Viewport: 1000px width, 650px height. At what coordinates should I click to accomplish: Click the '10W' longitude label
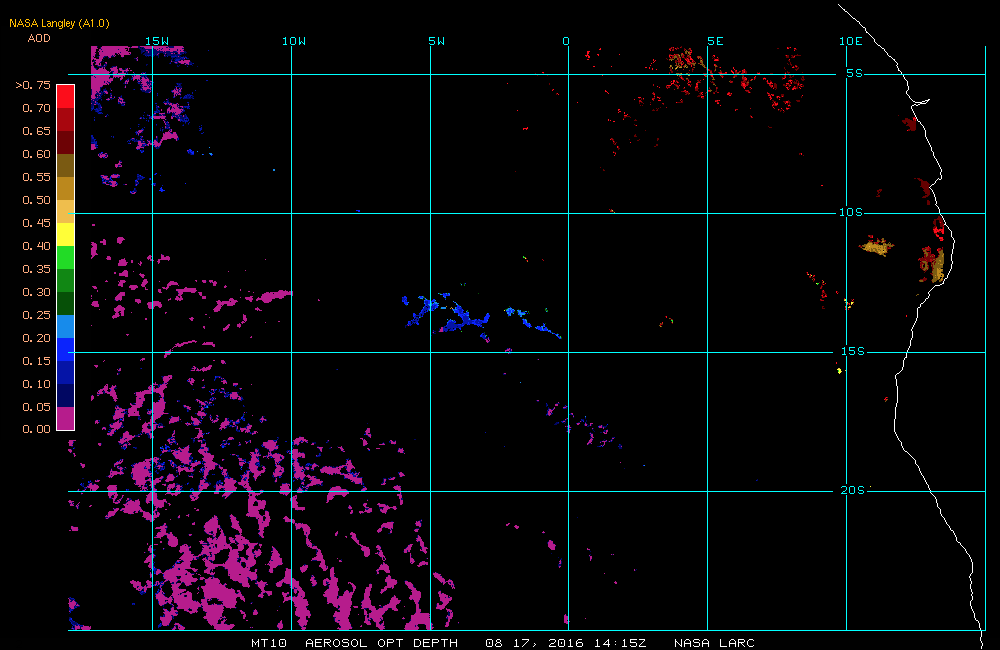tap(294, 41)
